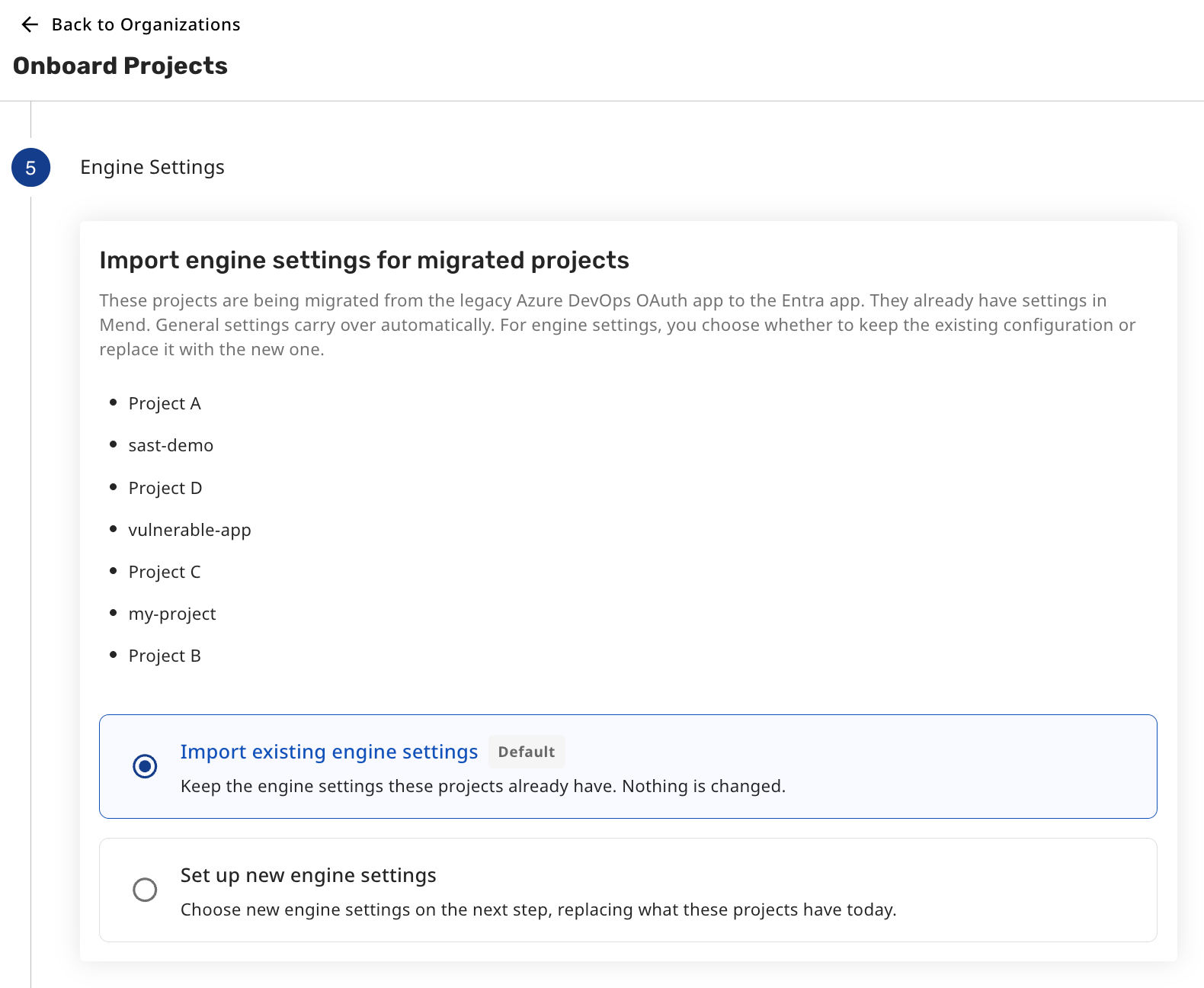
Task: Click vulnerable-app in the project list
Action: [190, 530]
